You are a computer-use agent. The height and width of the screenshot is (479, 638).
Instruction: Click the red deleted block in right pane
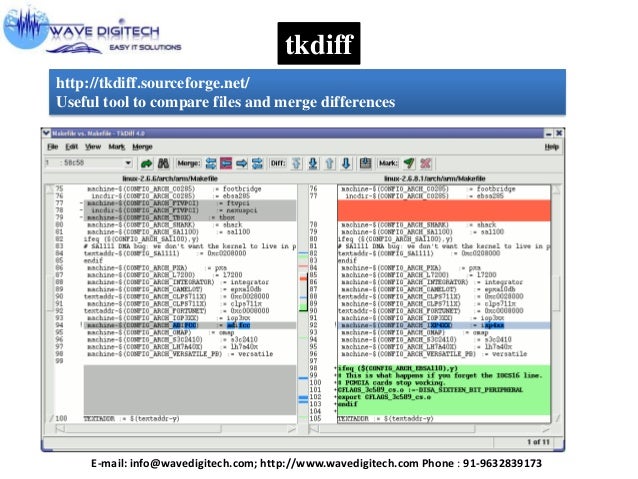[444, 210]
